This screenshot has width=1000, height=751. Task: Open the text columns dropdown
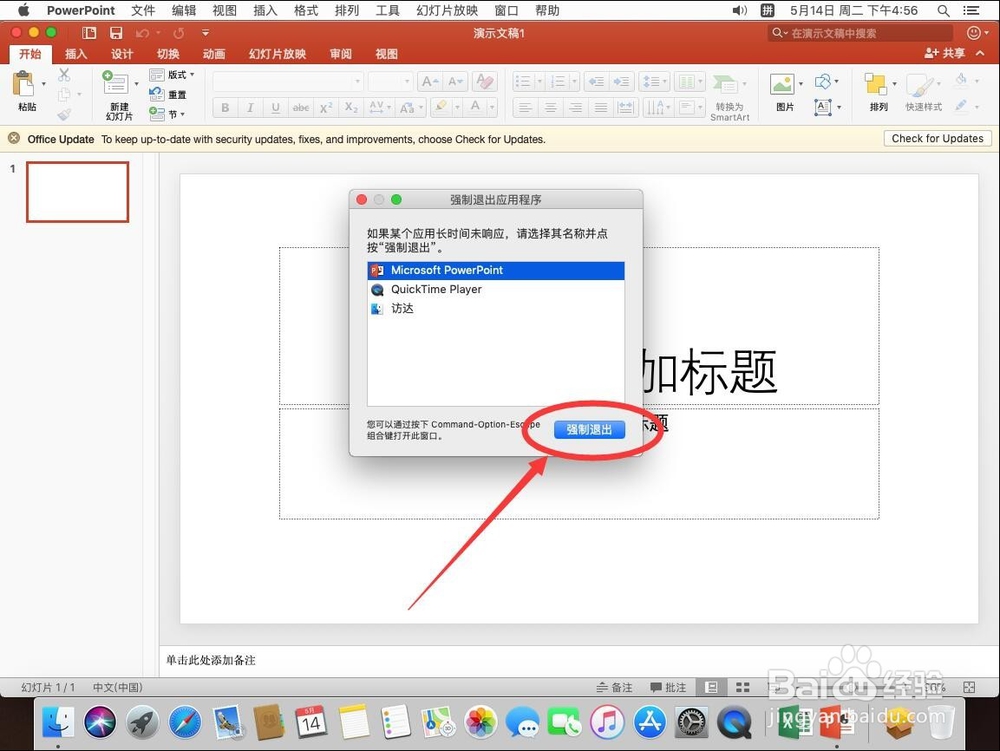(x=691, y=82)
